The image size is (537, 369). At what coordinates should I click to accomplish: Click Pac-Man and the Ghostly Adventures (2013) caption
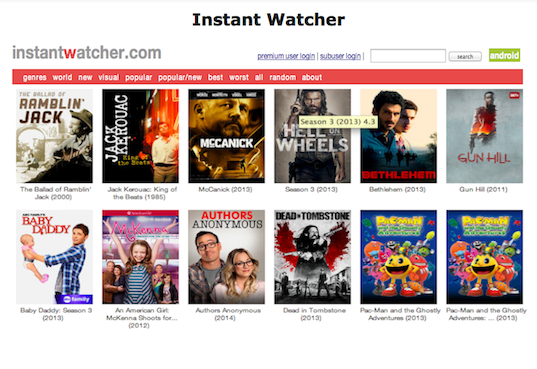coord(399,314)
